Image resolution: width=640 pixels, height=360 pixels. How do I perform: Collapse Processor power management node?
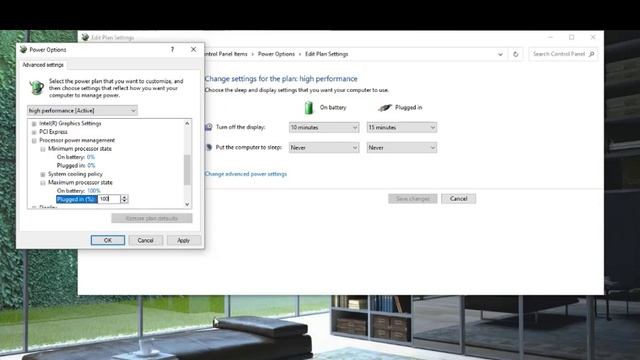point(34,140)
